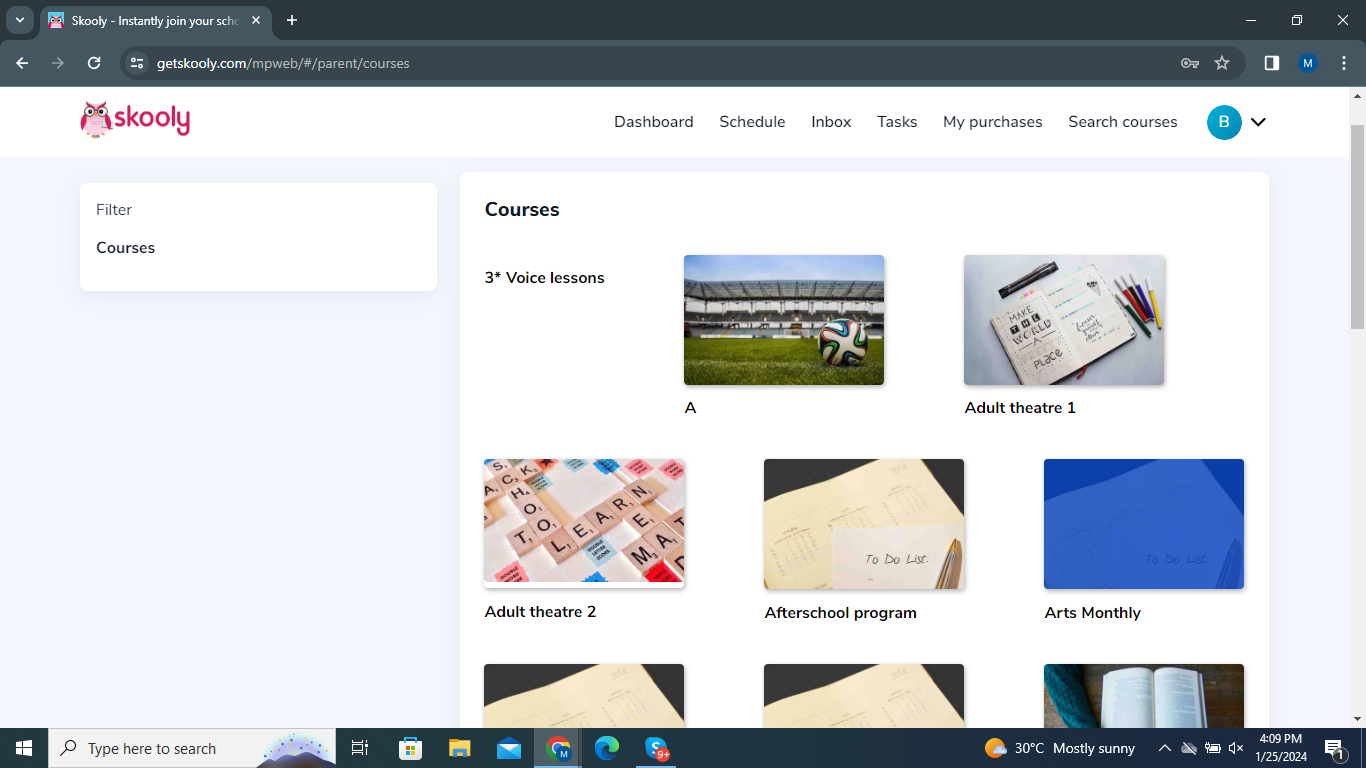The height and width of the screenshot is (768, 1366).
Task: Open File Explorer from taskbar
Action: (x=459, y=748)
